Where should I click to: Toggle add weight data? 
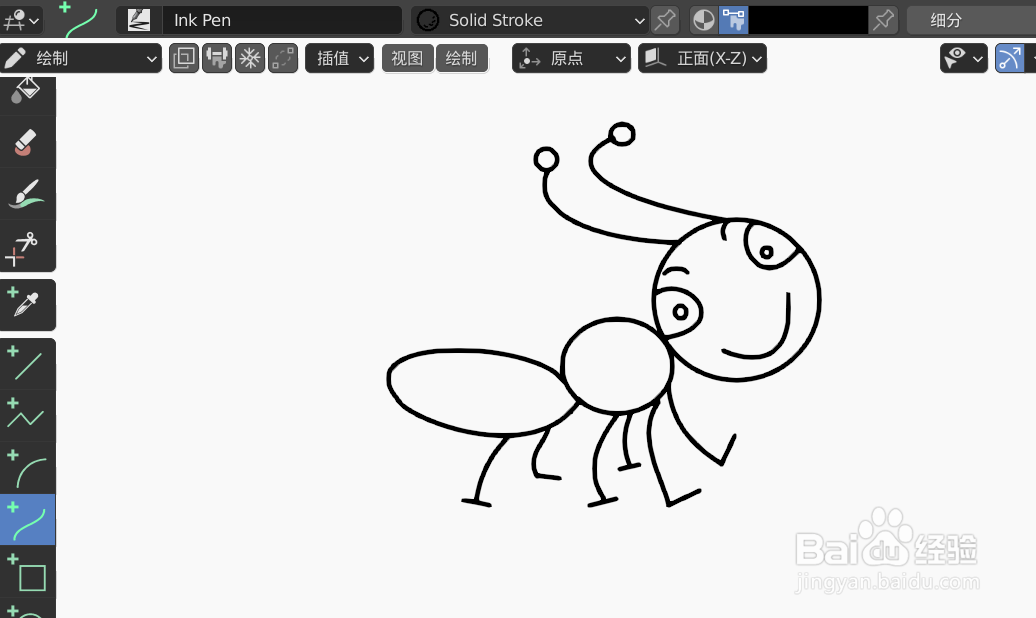pos(217,58)
